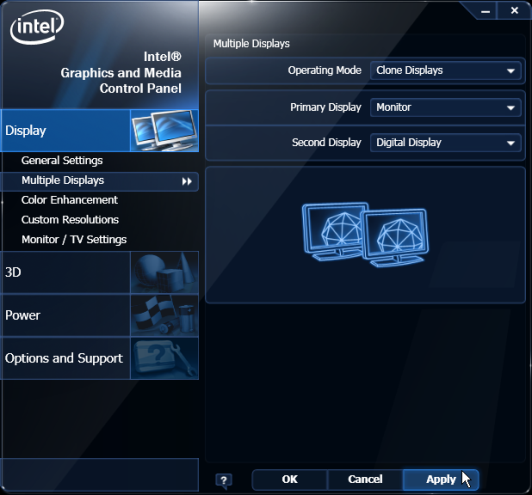Click the OK button
The image size is (532, 495).
coord(290,479)
